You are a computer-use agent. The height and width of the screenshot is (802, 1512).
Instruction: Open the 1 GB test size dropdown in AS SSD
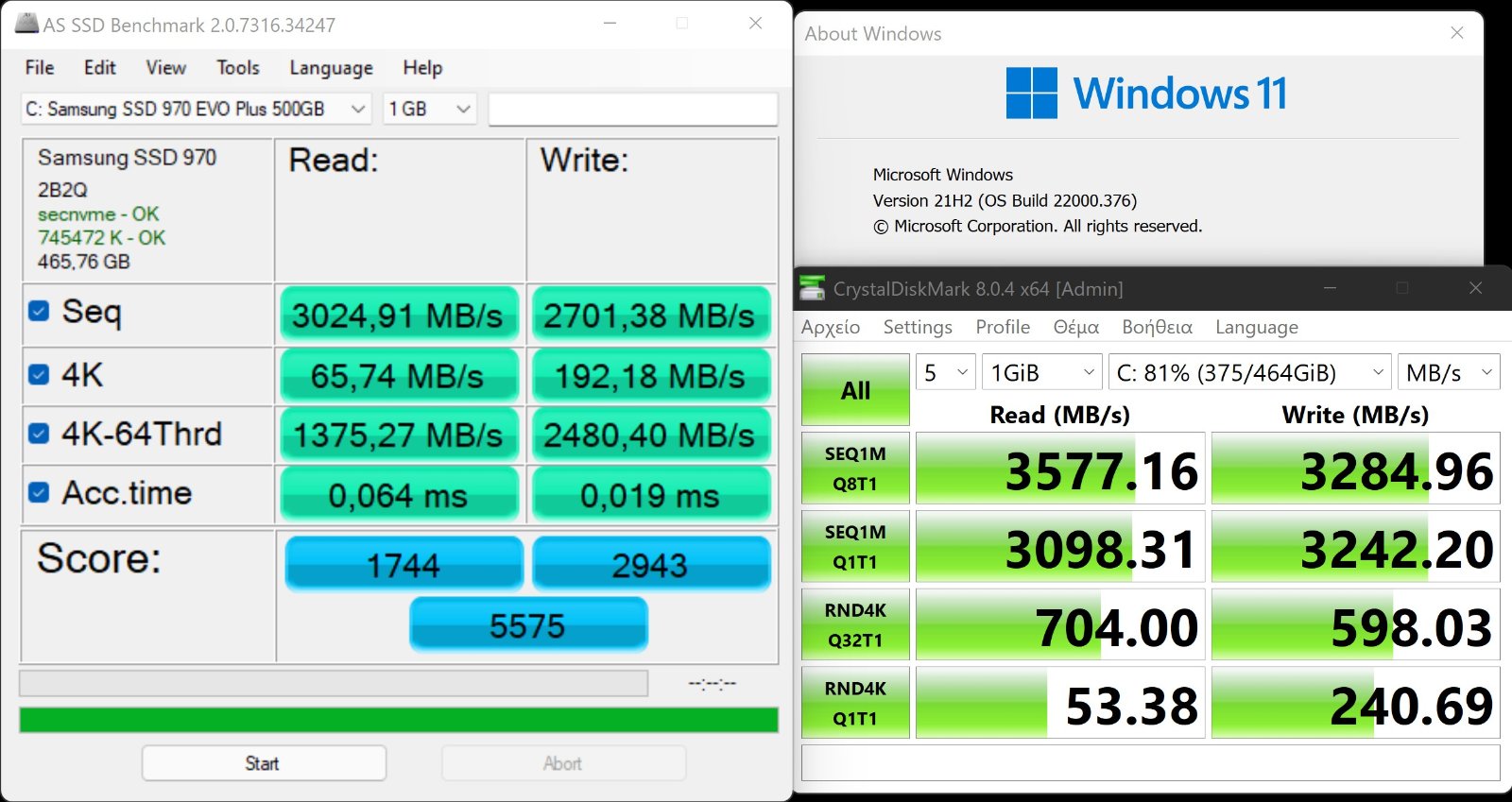tap(430, 109)
